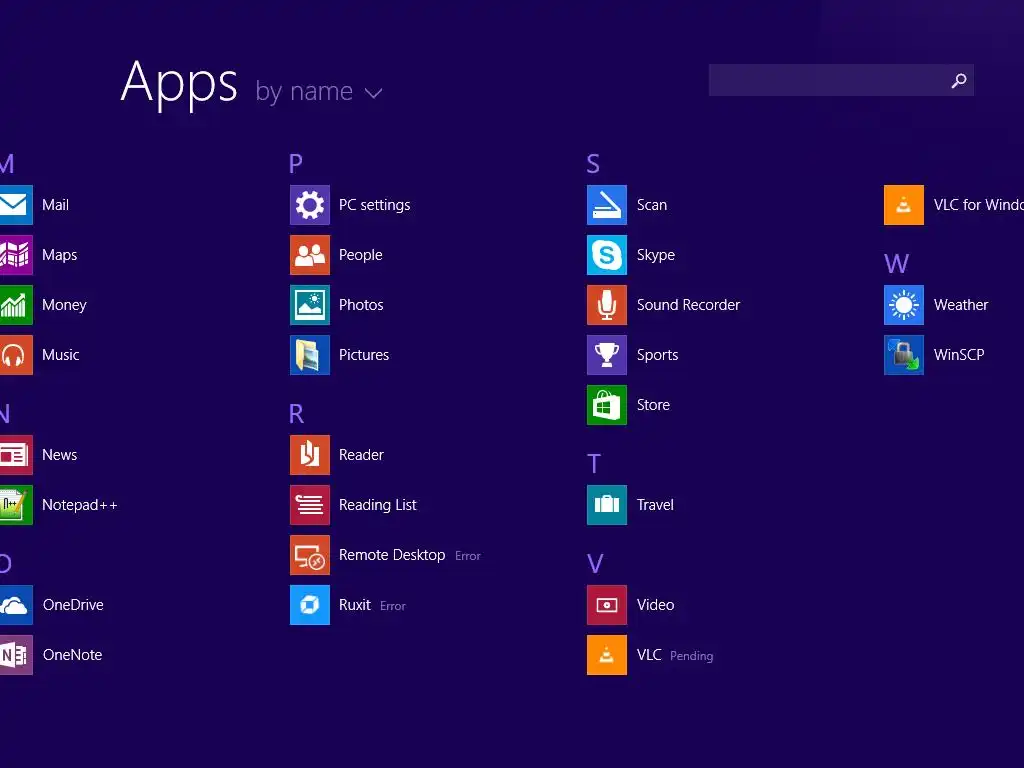Viewport: 1024px width, 768px height.
Task: Click the 'Pending' status beside VLC
Action: point(692,656)
